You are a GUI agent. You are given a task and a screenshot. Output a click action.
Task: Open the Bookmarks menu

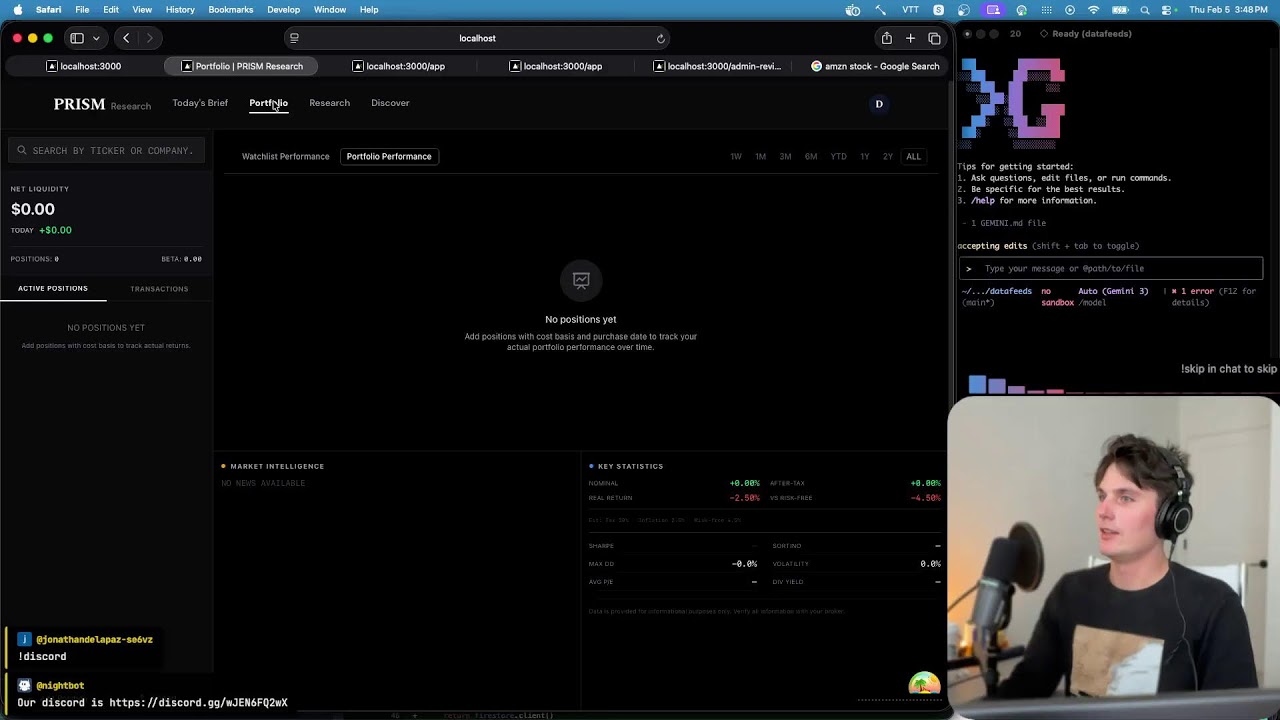click(x=231, y=10)
